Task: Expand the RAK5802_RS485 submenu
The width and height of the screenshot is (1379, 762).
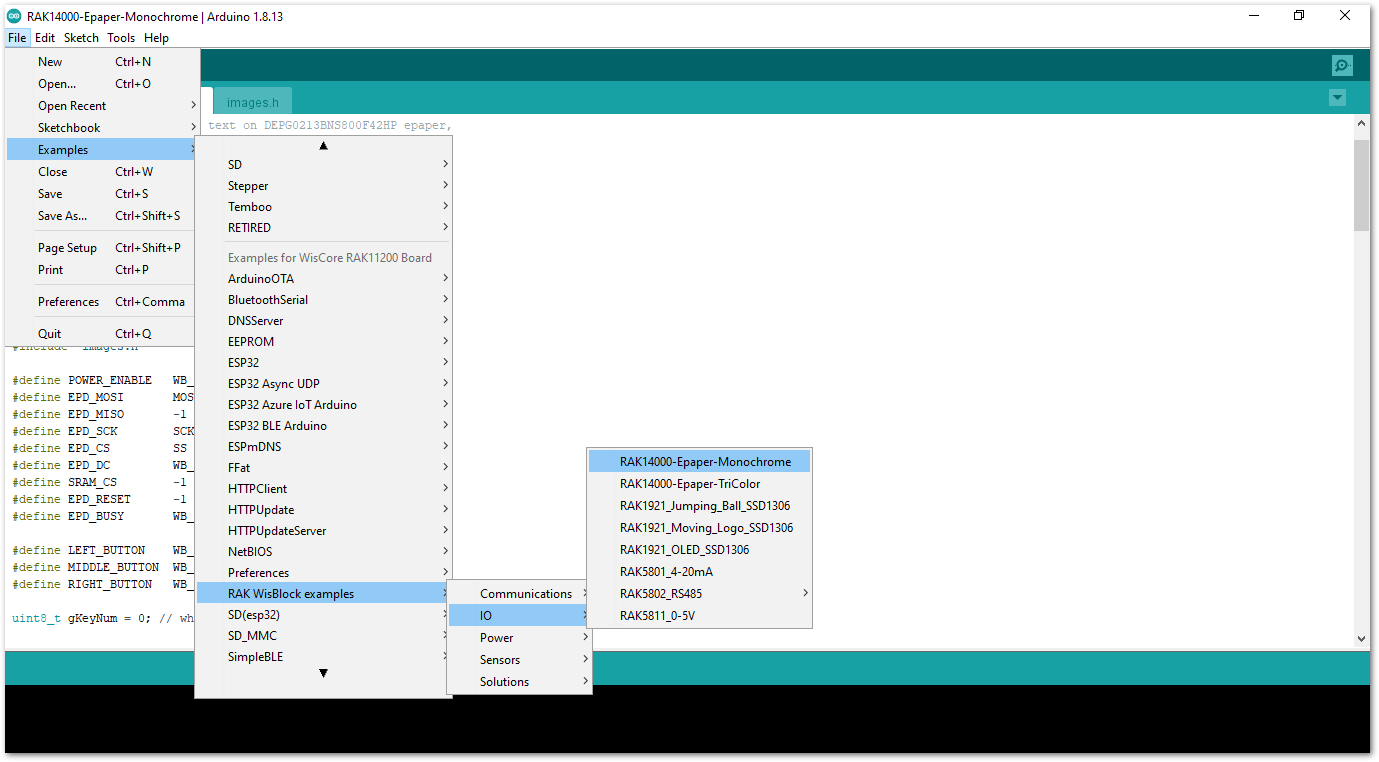Action: (699, 594)
